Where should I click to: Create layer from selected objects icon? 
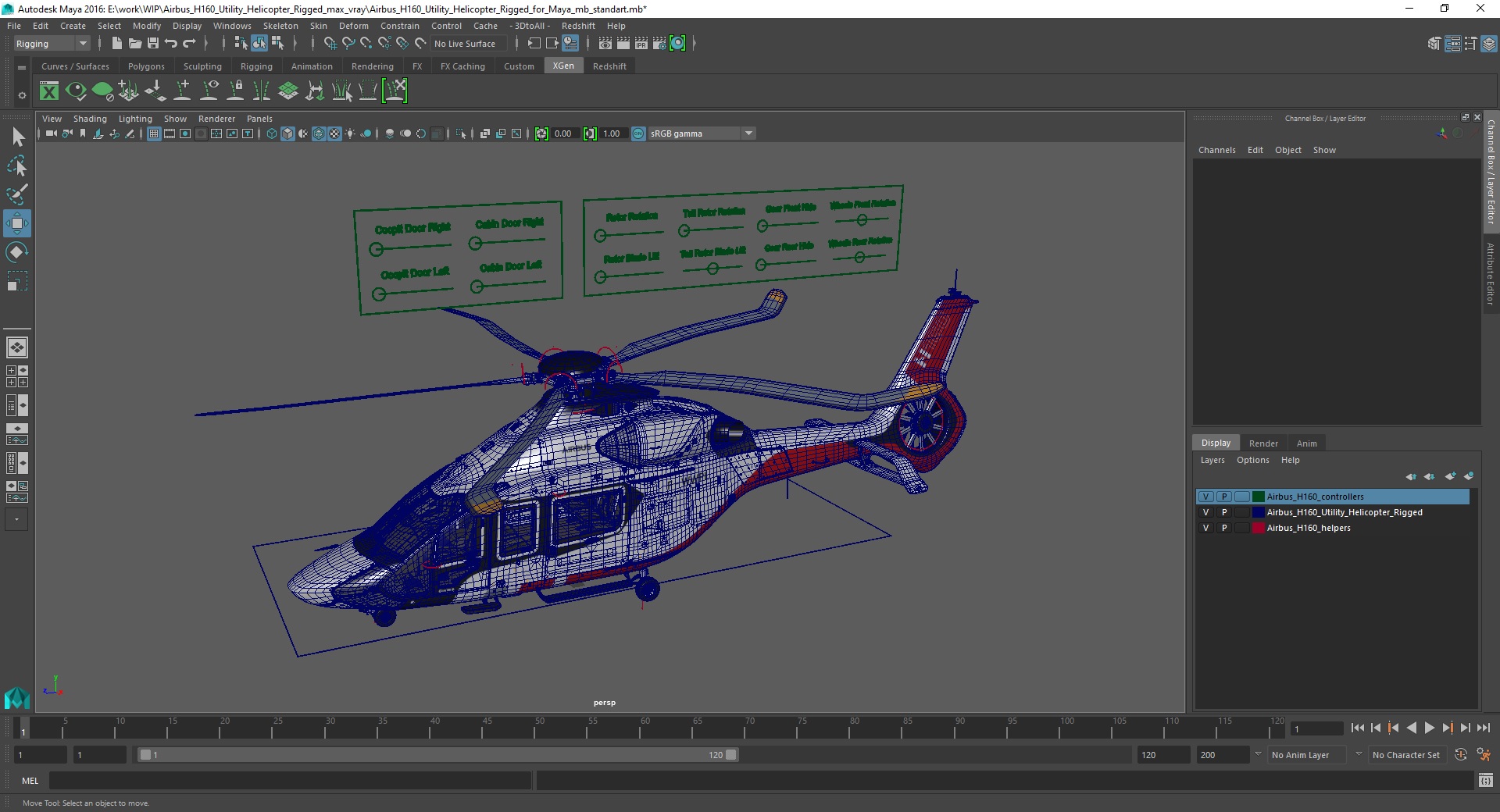point(1468,476)
